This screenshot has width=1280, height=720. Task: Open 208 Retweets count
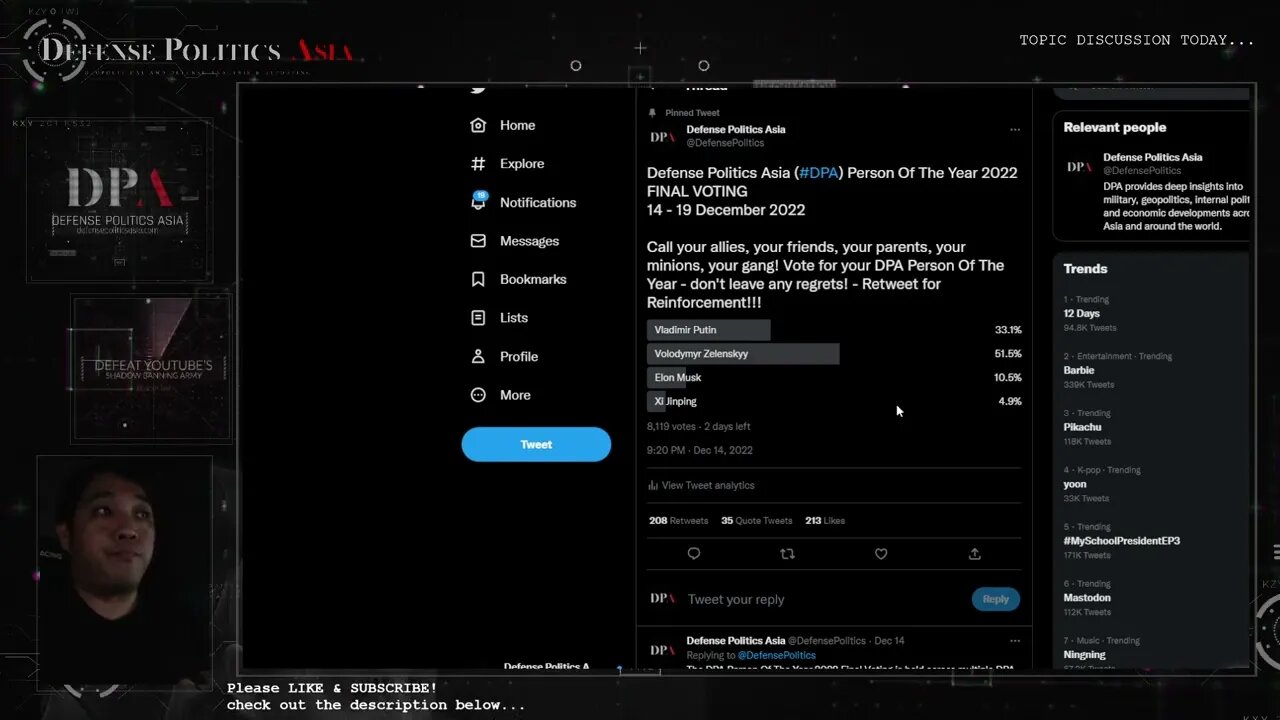coord(678,520)
